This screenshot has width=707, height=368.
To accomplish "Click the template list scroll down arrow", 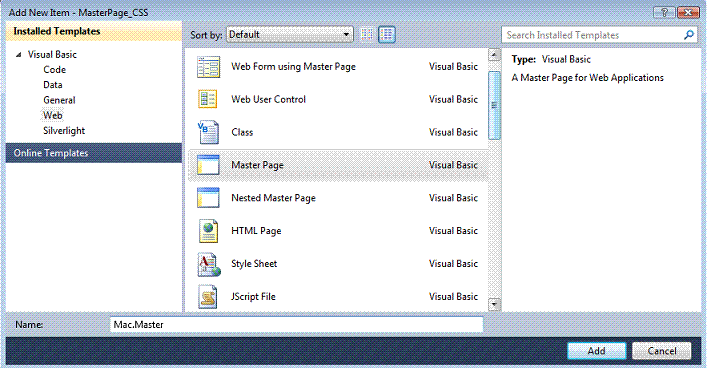I will click(x=494, y=305).
